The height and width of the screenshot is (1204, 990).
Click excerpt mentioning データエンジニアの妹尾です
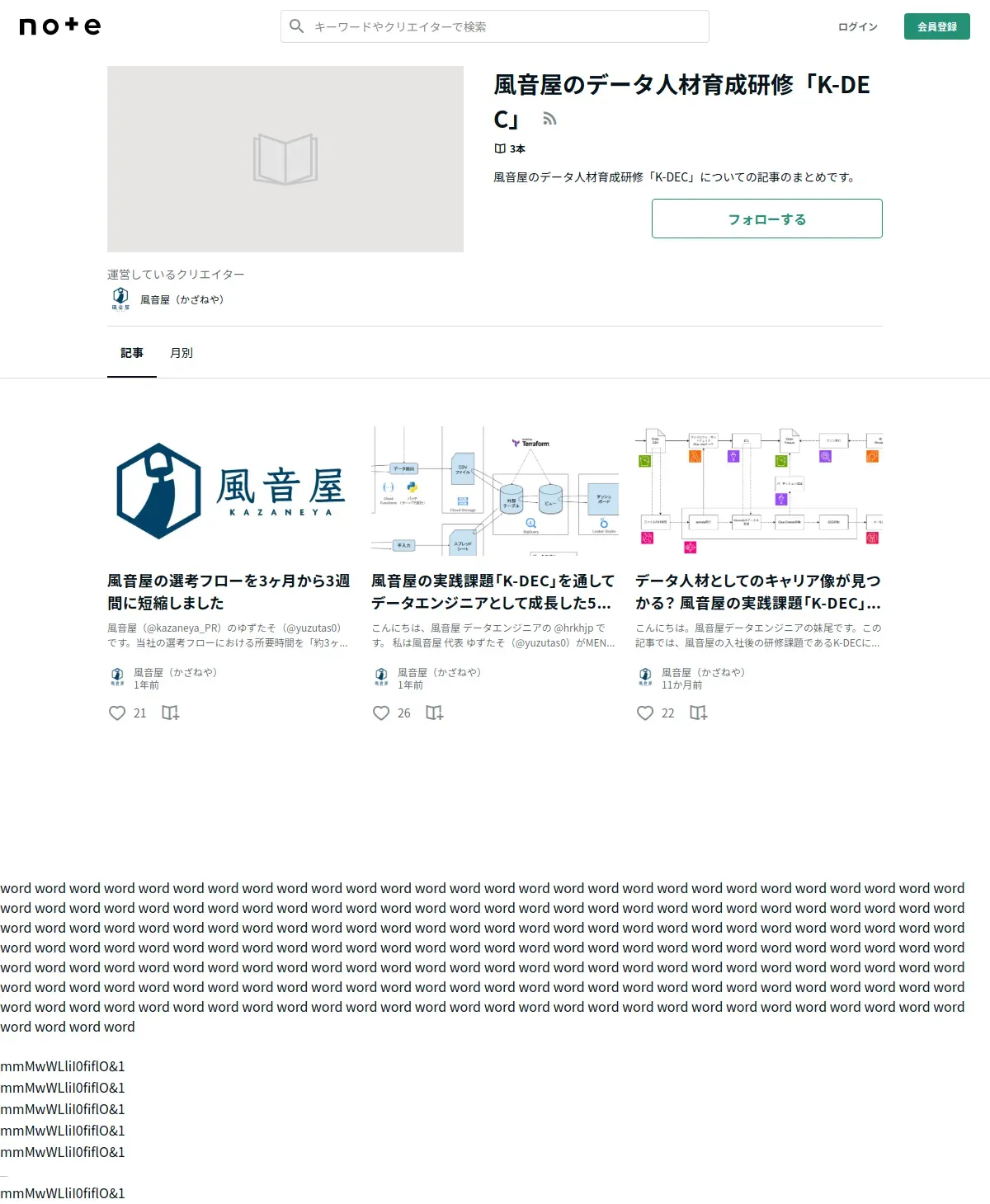coord(758,636)
